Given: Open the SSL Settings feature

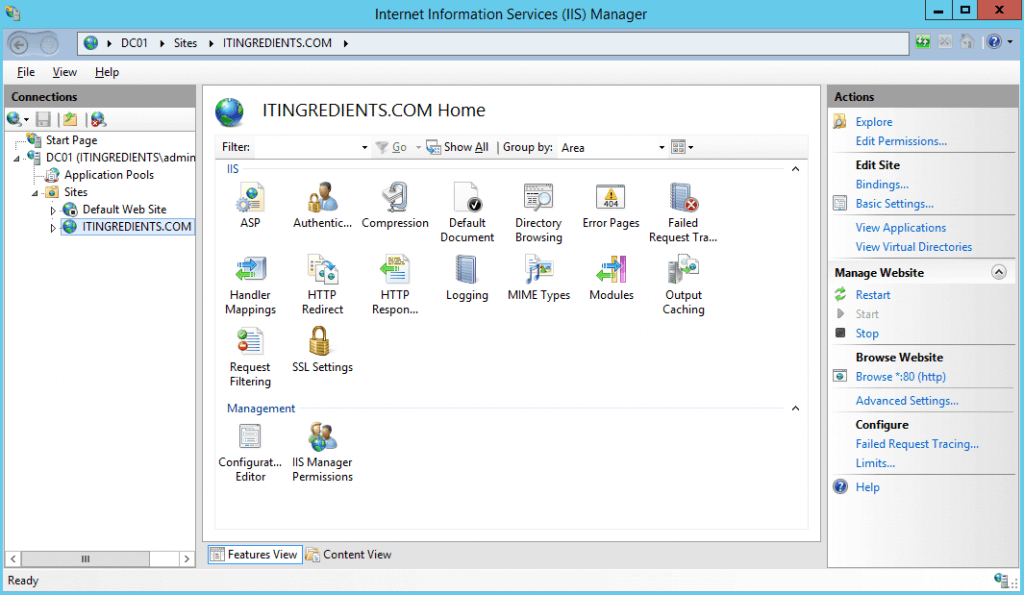Looking at the screenshot, I should coord(322,350).
